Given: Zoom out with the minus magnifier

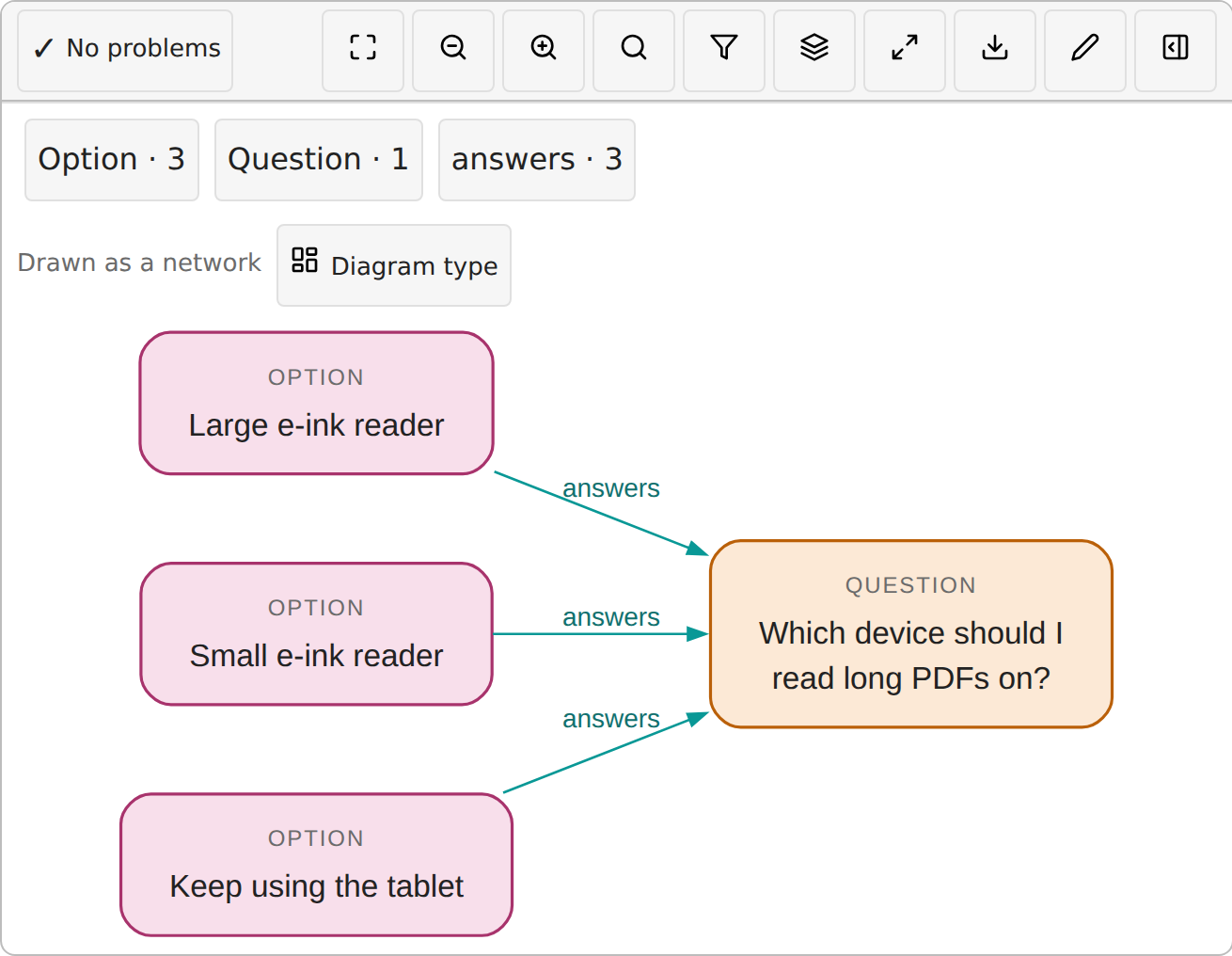Looking at the screenshot, I should click(x=453, y=51).
